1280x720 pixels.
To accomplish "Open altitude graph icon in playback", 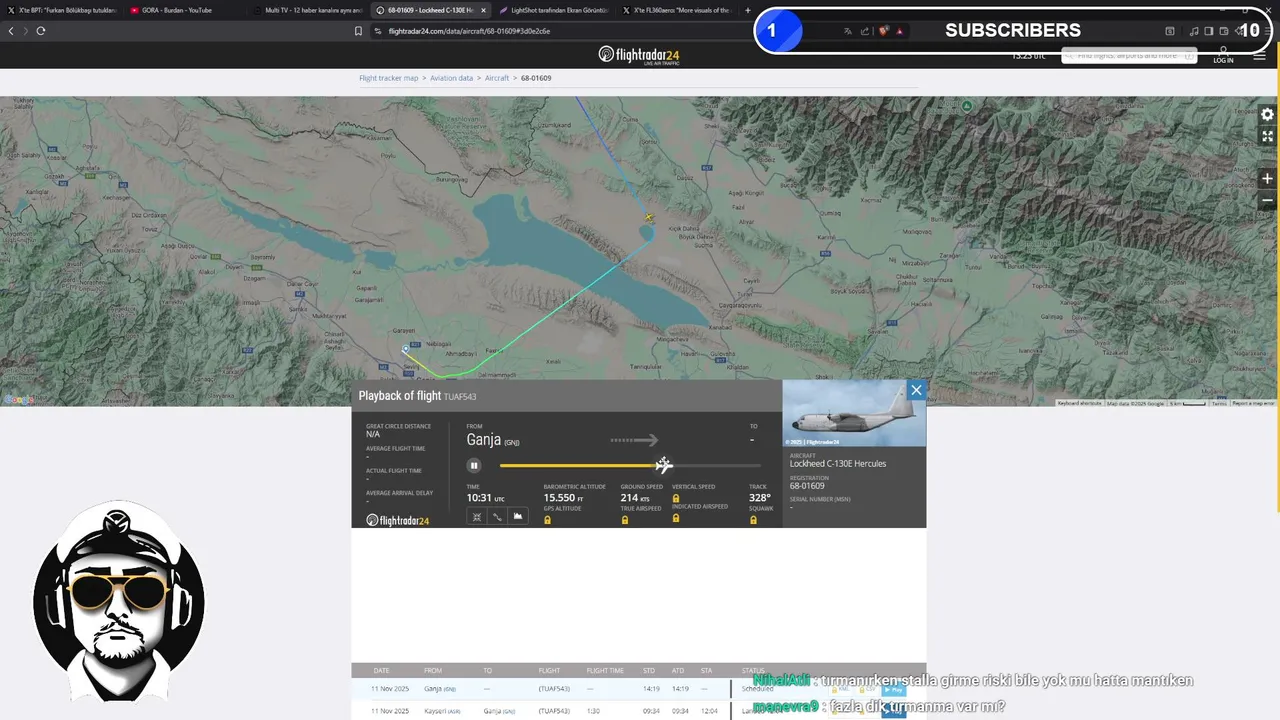I will point(518,516).
